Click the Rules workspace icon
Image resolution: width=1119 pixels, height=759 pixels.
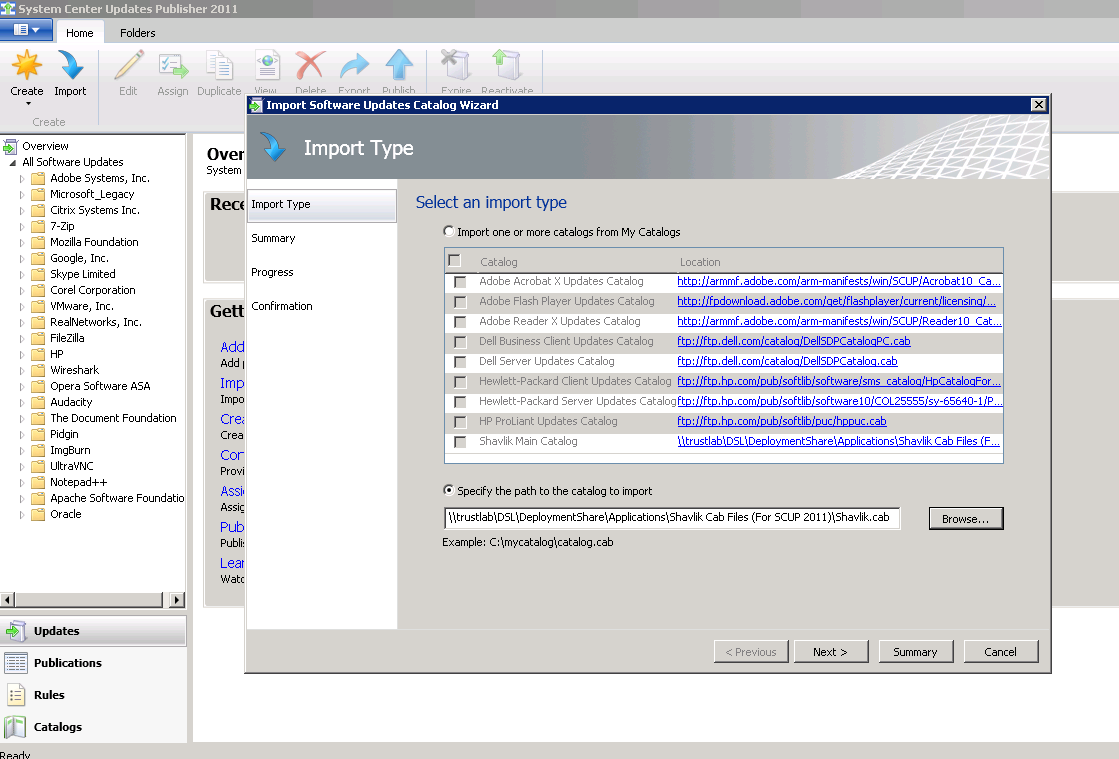(16, 695)
